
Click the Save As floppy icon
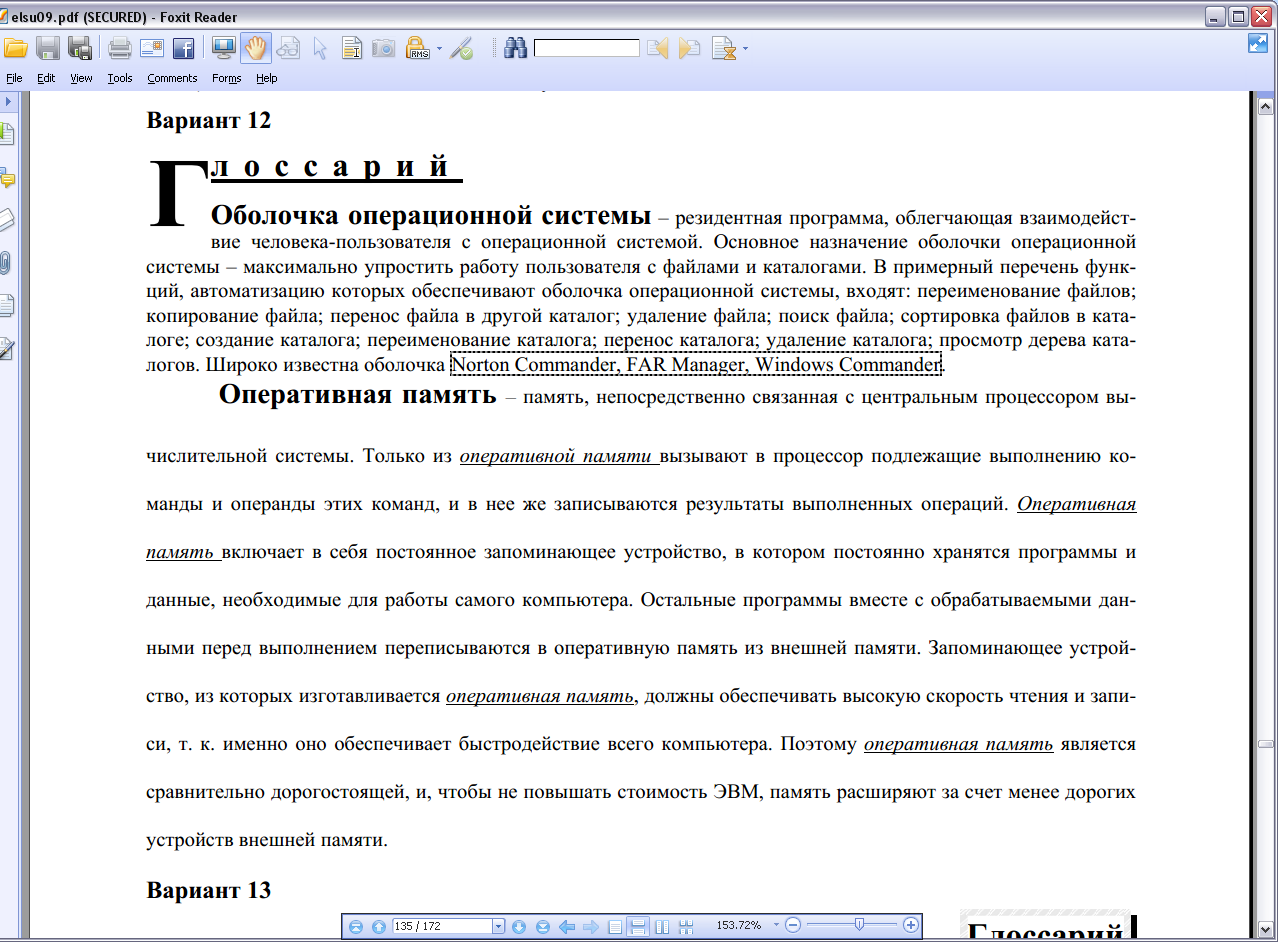[79, 47]
